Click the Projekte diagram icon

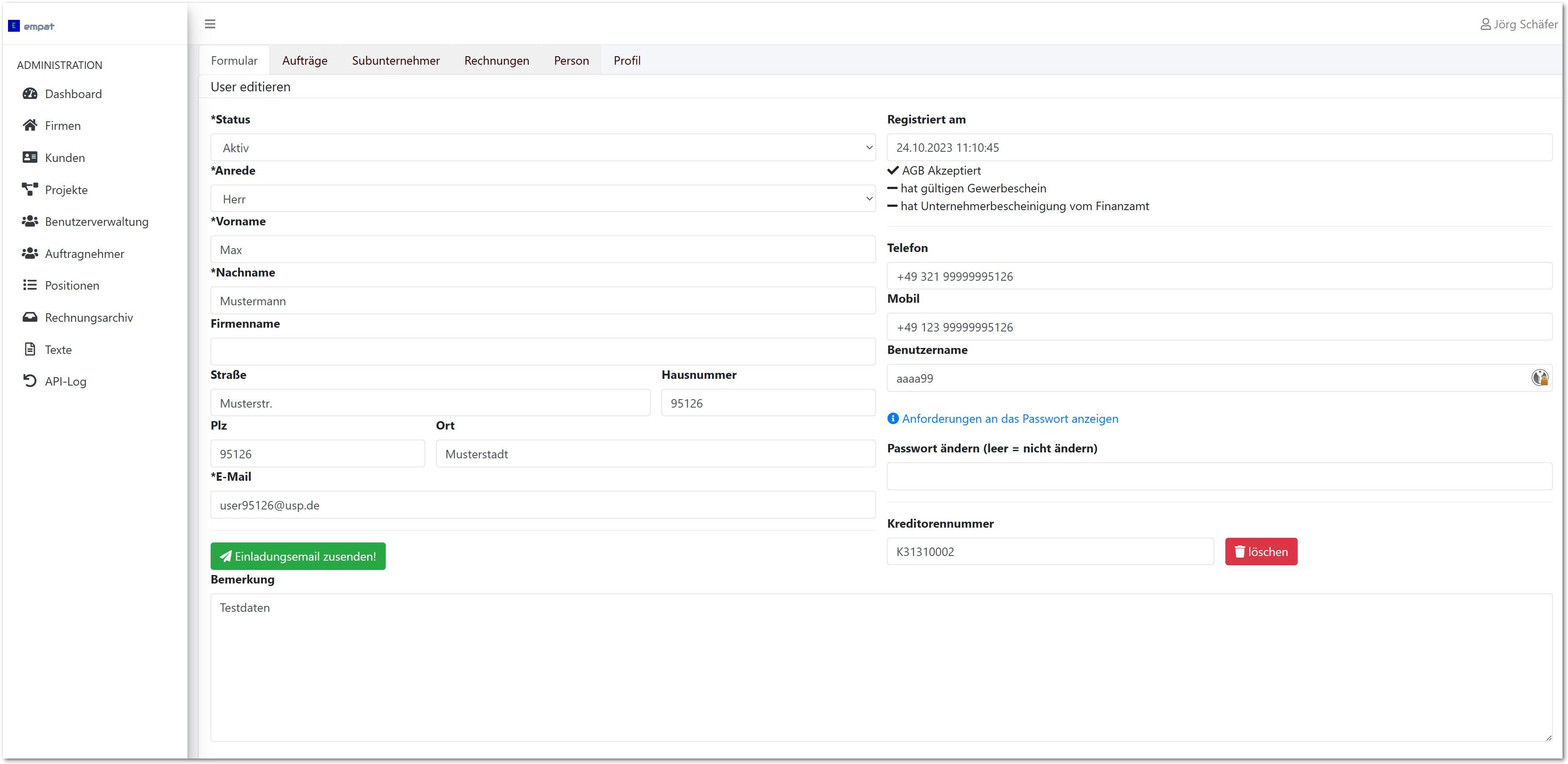pos(30,189)
